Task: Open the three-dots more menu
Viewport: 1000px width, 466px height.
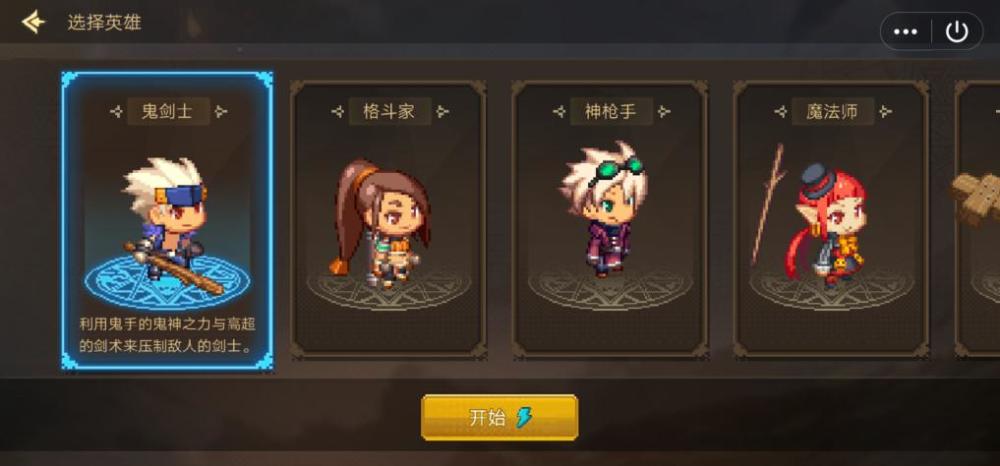Action: (905, 31)
